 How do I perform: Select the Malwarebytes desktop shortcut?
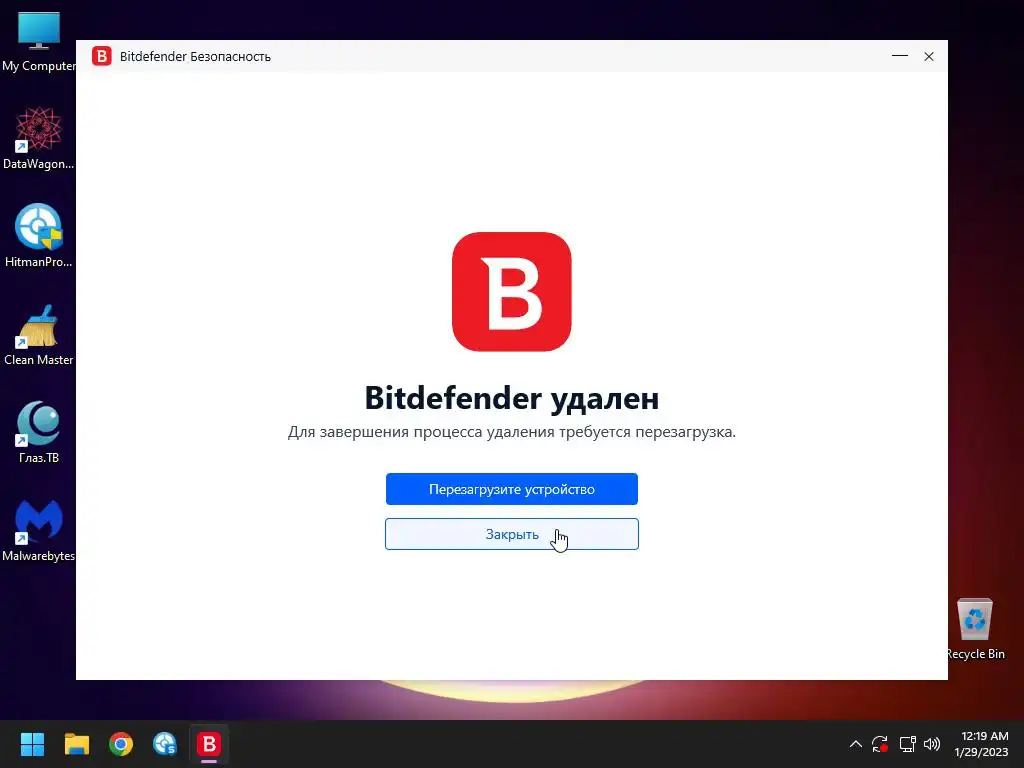[39, 530]
